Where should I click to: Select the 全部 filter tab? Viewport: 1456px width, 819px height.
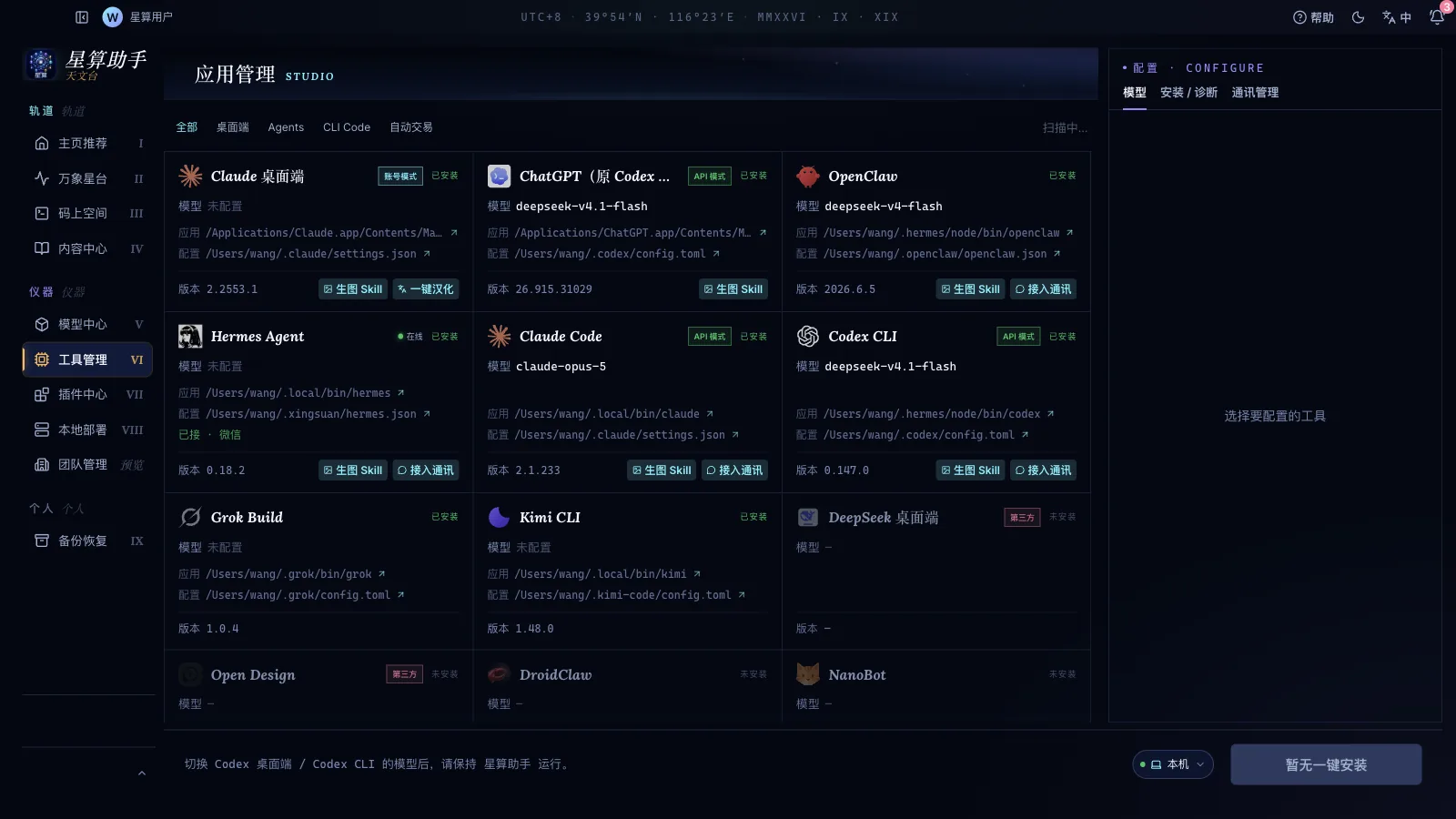click(x=187, y=127)
